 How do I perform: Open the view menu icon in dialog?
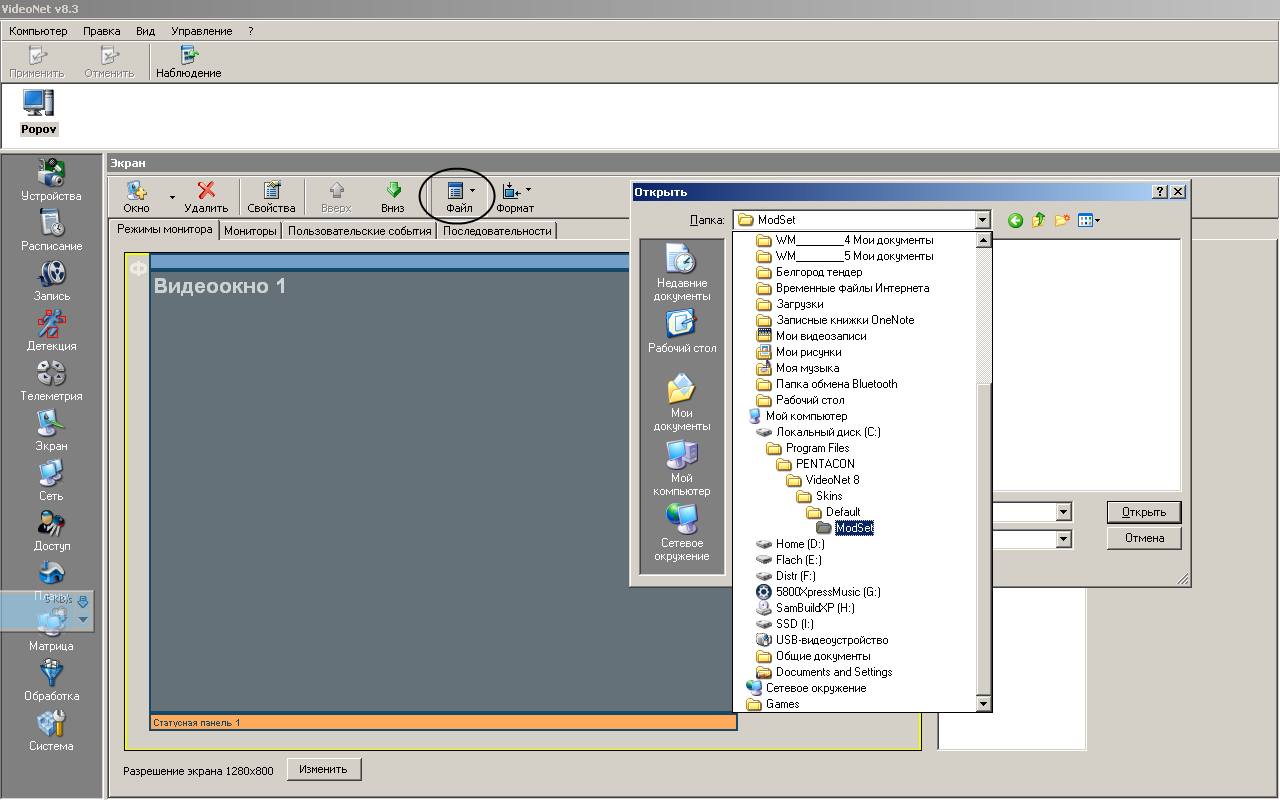tap(1088, 220)
